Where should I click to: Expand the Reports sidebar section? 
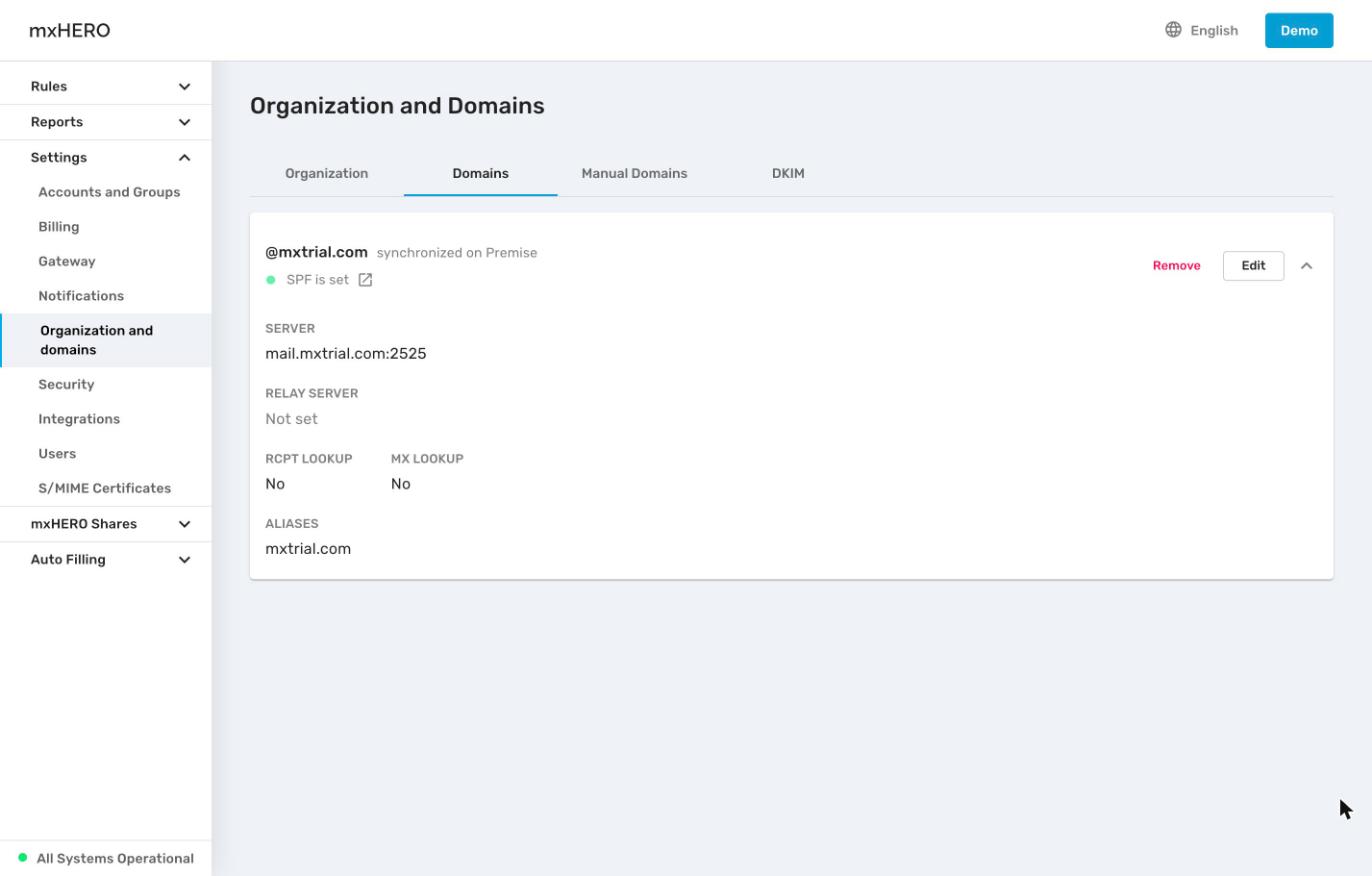tap(106, 122)
